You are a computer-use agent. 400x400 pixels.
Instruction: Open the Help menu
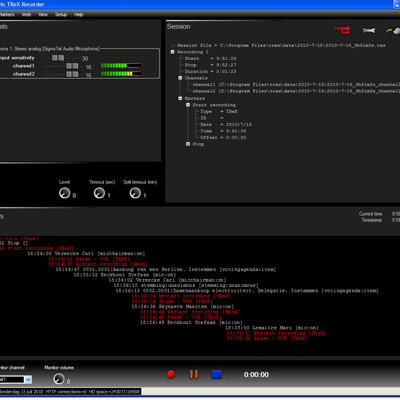(x=78, y=14)
